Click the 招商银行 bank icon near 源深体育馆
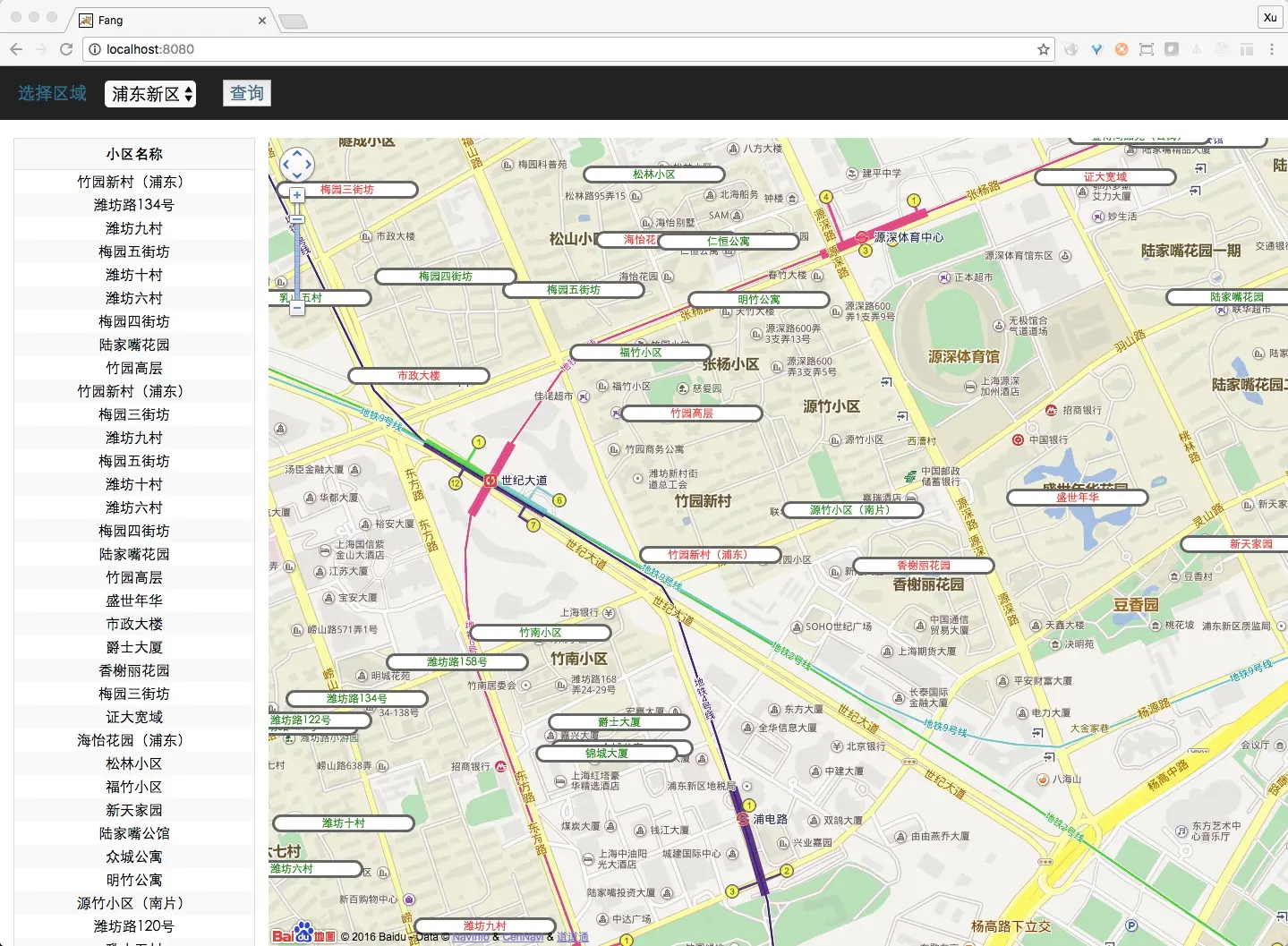This screenshot has height=946, width=1288. tap(1052, 410)
